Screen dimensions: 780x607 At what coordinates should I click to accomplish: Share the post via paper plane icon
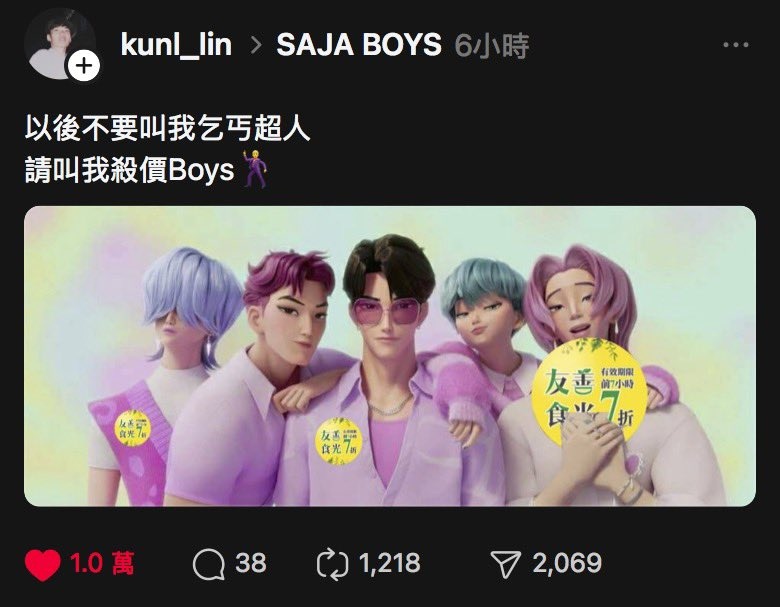506,564
